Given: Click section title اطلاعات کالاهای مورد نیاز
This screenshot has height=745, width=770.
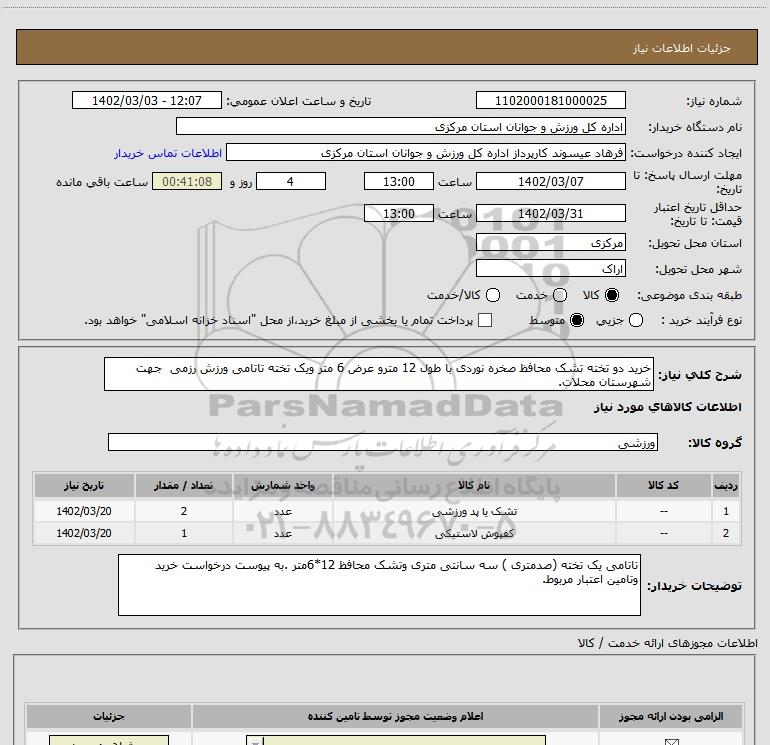Looking at the screenshot, I should point(668,407).
